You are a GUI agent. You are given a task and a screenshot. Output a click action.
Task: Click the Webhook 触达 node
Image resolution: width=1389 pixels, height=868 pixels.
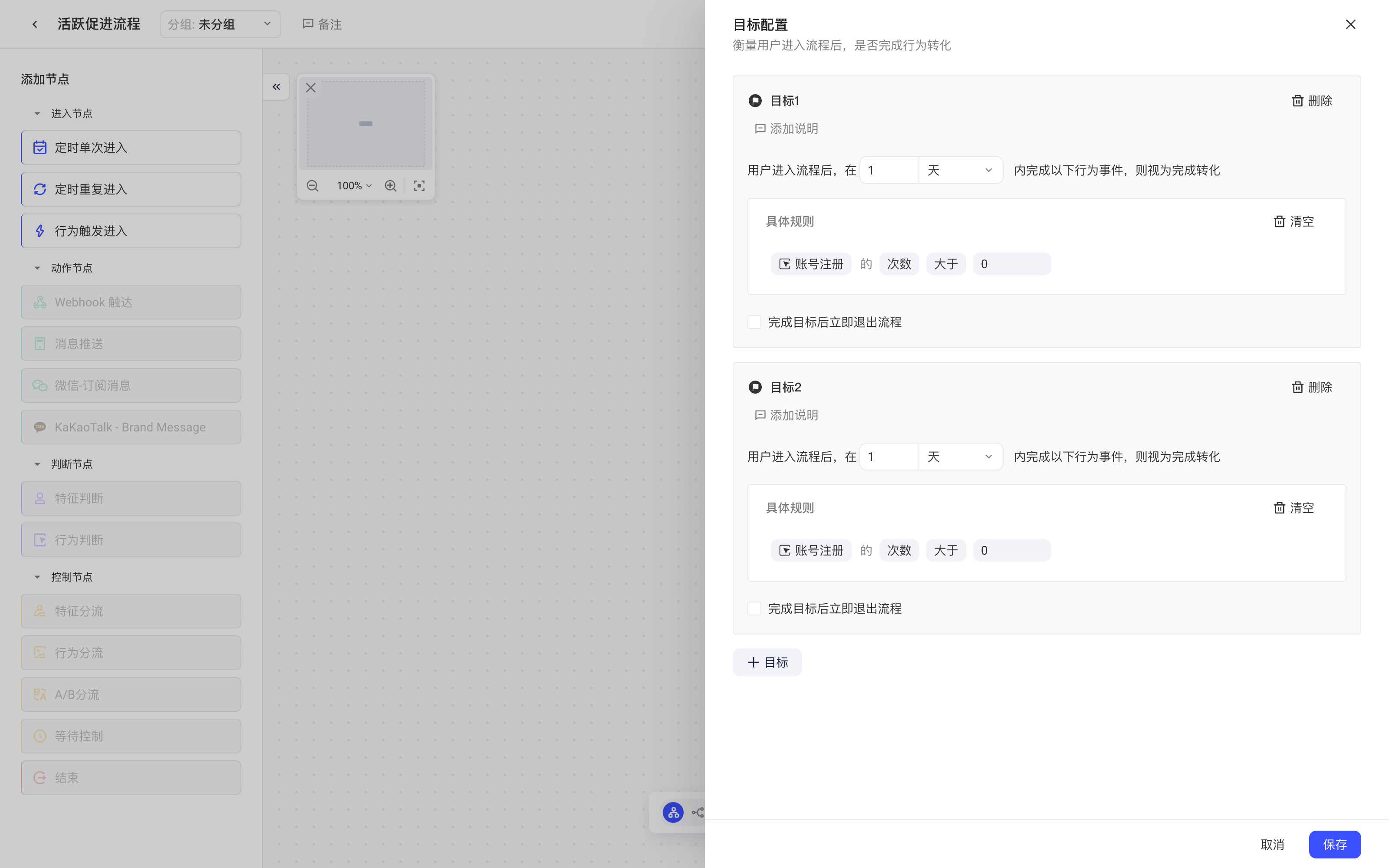tap(131, 302)
